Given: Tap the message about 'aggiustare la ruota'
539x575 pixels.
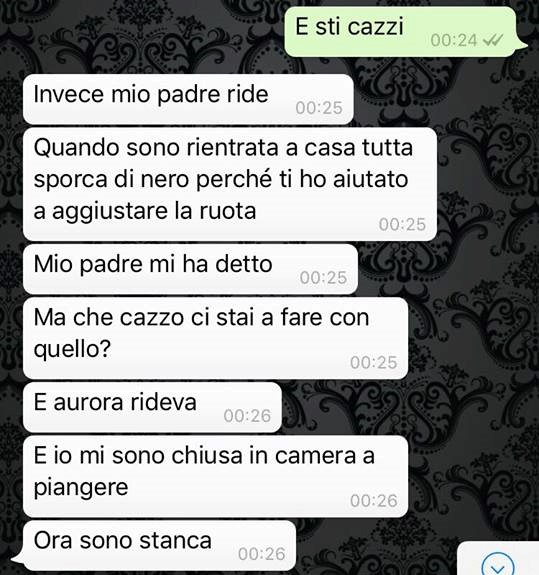Looking at the screenshot, I should coord(230,184).
